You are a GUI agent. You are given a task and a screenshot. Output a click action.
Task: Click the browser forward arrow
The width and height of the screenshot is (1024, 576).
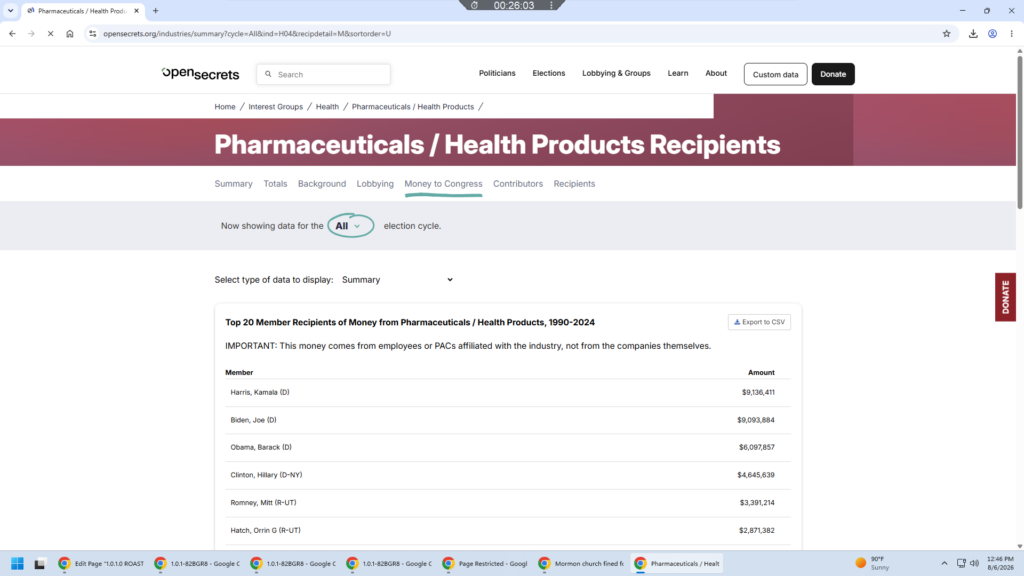[31, 33]
